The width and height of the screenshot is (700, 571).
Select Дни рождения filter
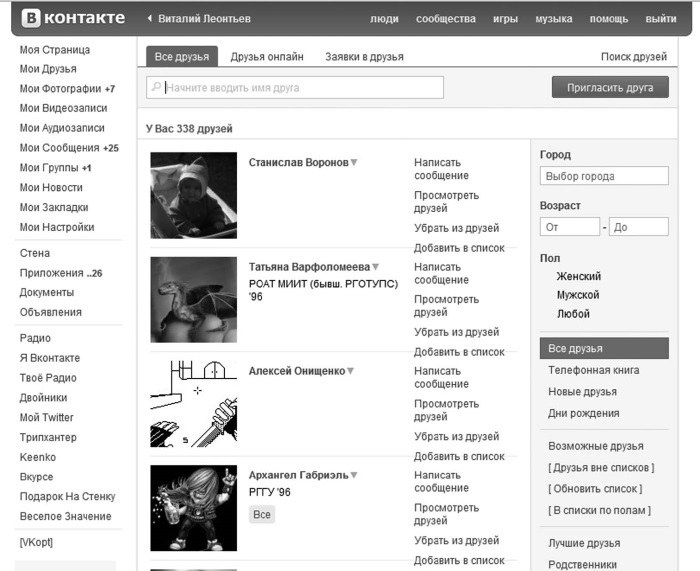click(583, 413)
